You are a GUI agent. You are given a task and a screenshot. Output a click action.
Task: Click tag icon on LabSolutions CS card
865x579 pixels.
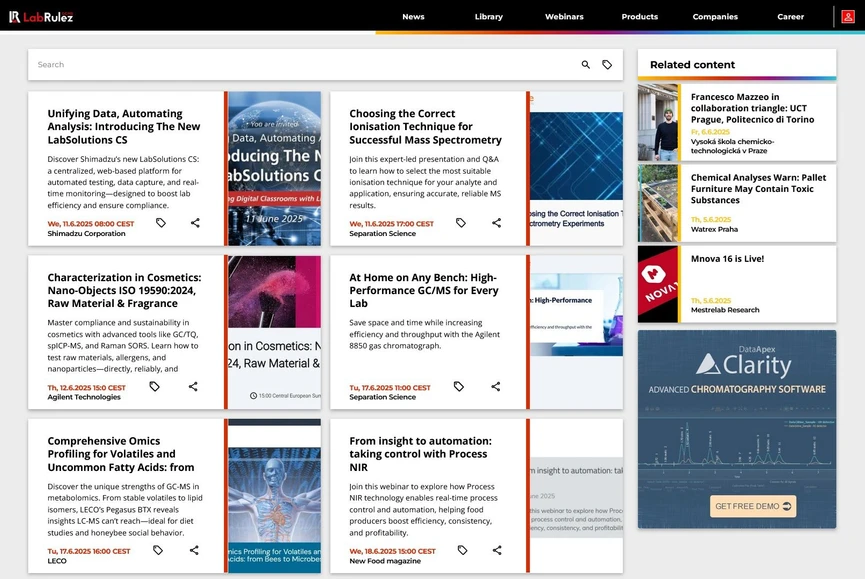[161, 223]
